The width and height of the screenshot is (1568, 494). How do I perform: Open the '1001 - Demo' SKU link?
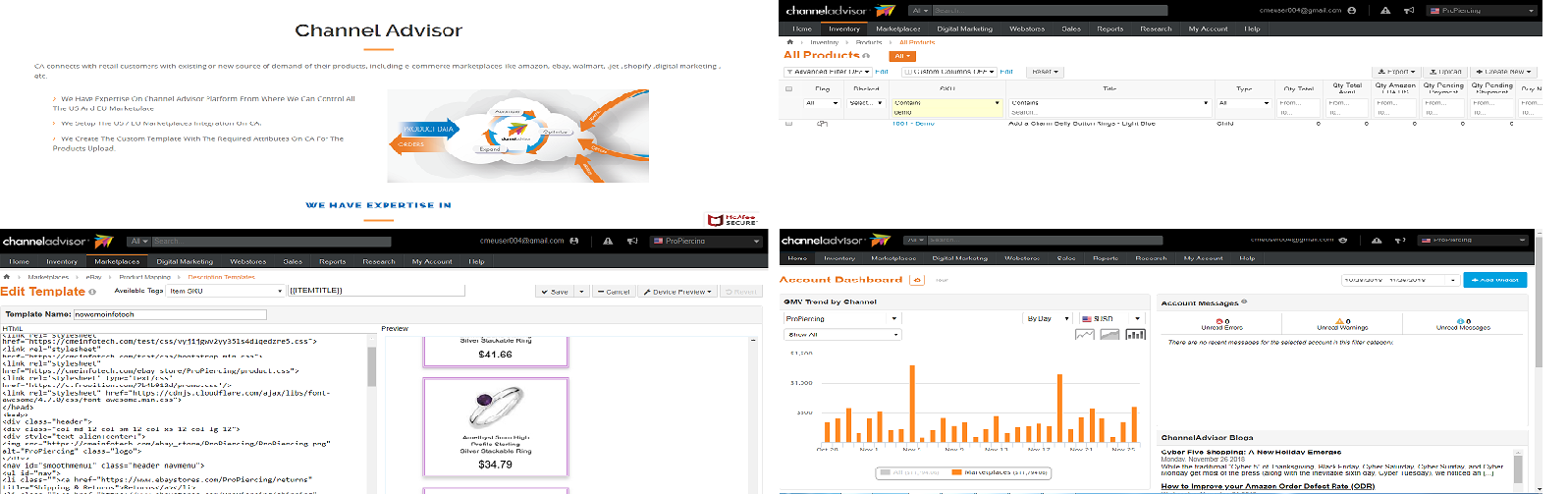[x=913, y=124]
